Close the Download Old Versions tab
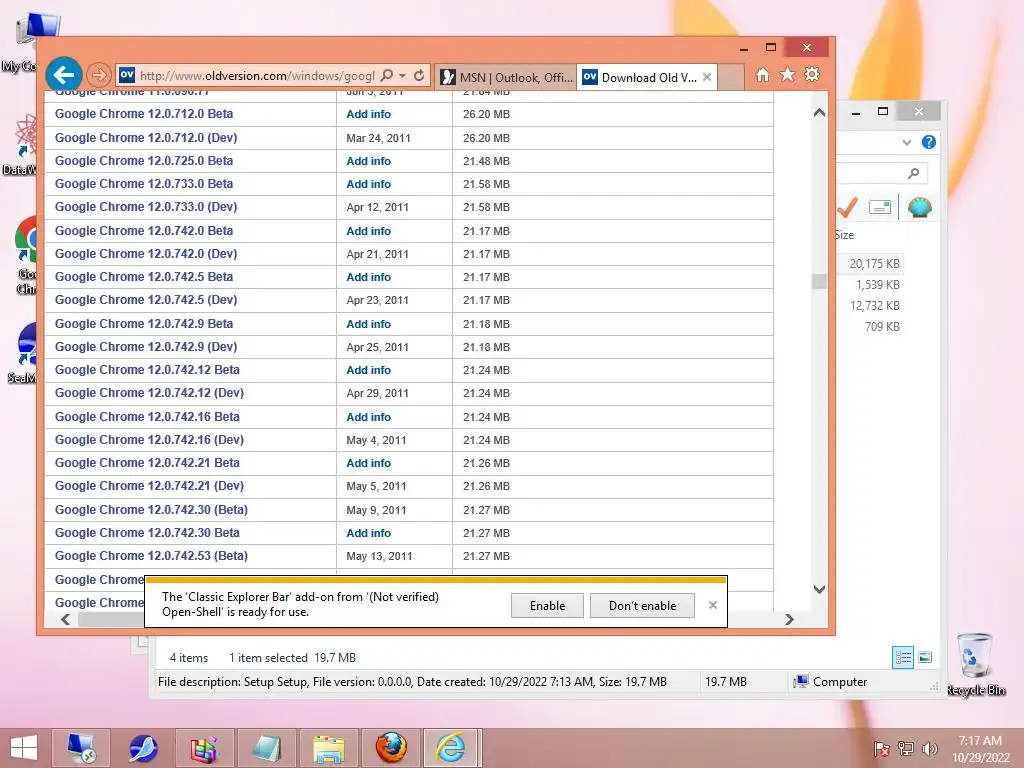Screen dimensions: 1024x768 click(707, 77)
